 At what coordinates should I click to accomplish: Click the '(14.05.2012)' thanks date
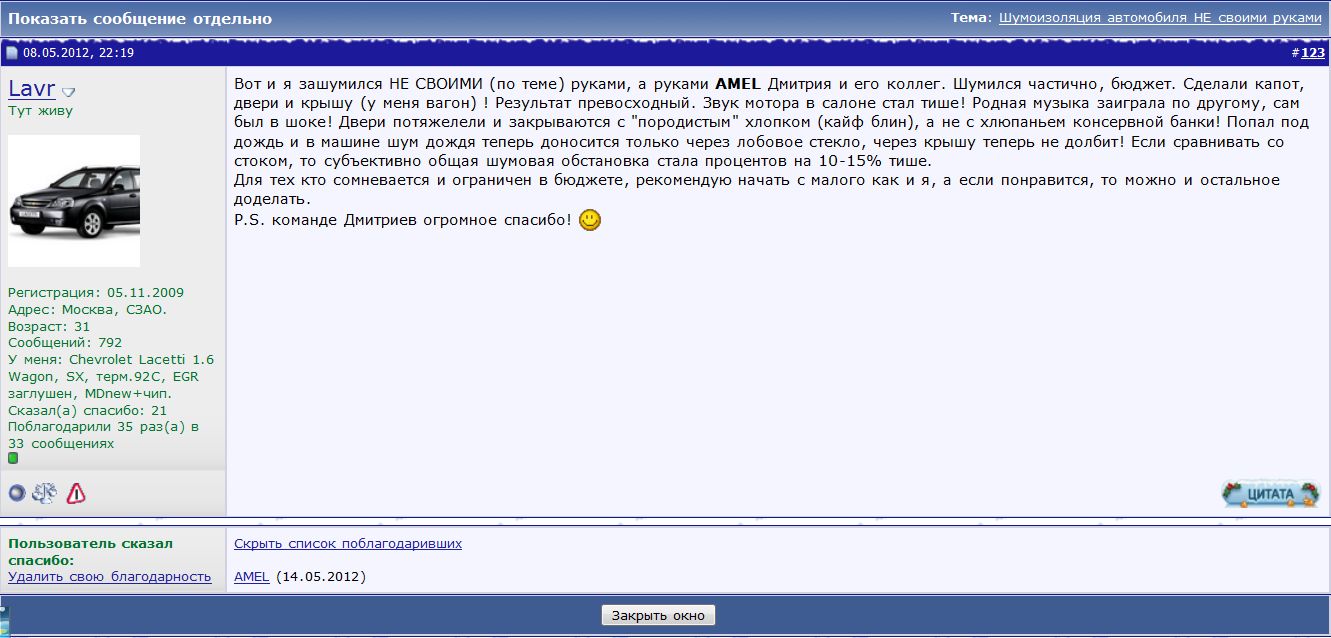321,577
